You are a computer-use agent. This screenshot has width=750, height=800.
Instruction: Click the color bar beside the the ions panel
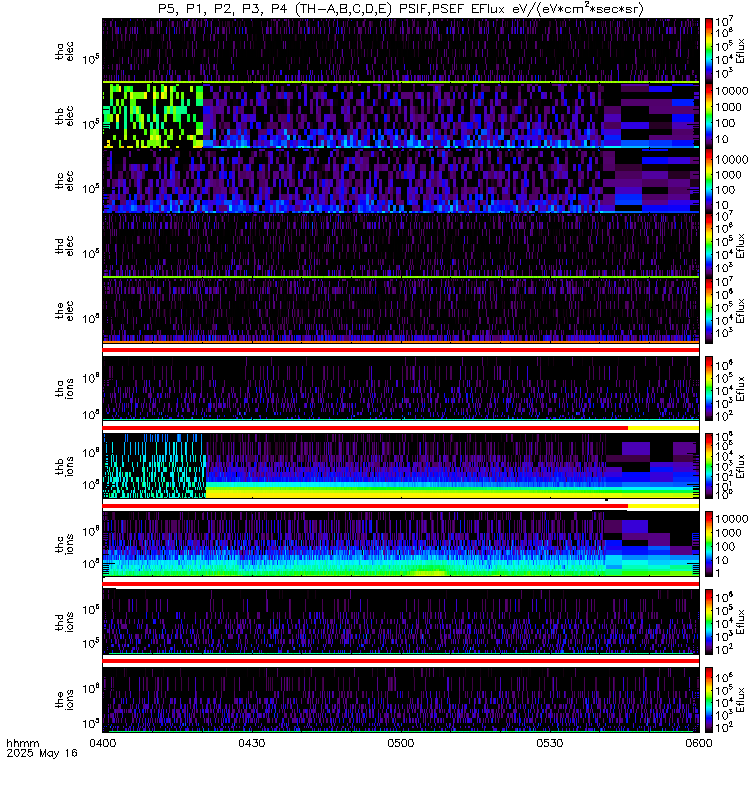(709, 699)
